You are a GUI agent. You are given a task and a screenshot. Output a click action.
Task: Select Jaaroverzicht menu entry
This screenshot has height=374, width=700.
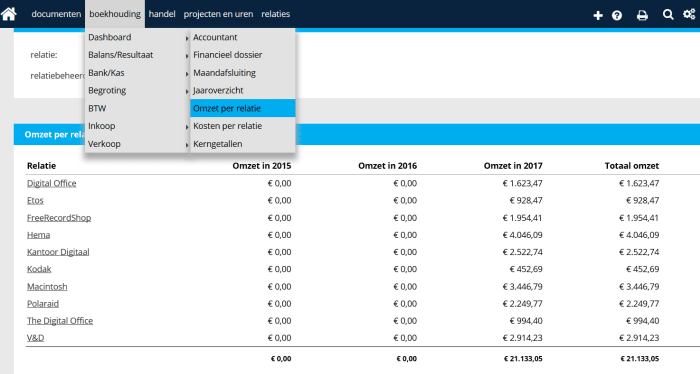point(243,90)
